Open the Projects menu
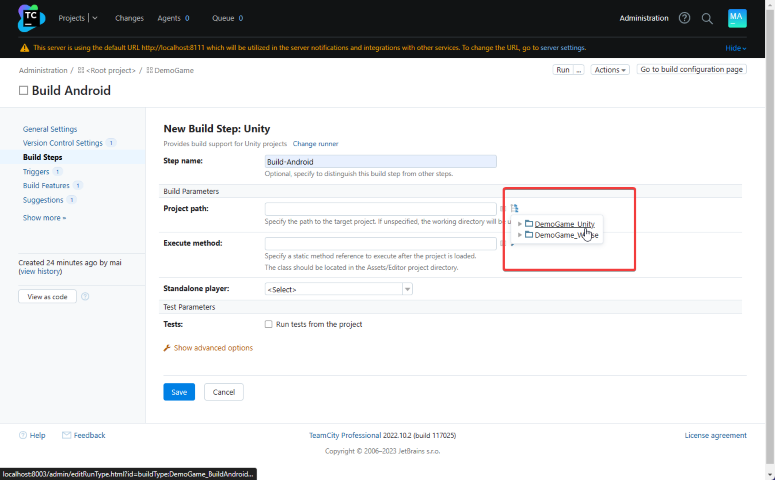The width and height of the screenshot is (775, 480). 72,18
